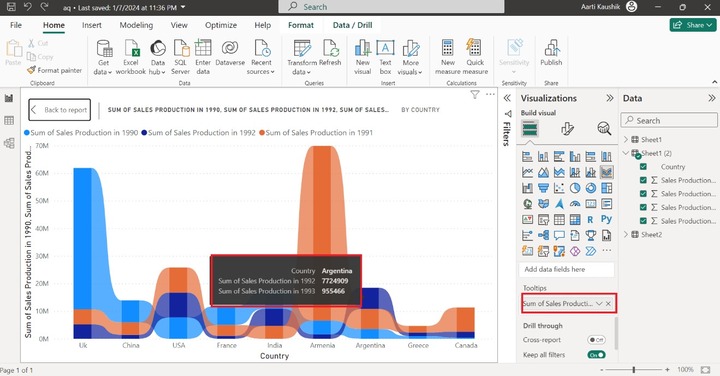720x376 pixels.
Task: Click the Refresh button
Action: (x=330, y=53)
